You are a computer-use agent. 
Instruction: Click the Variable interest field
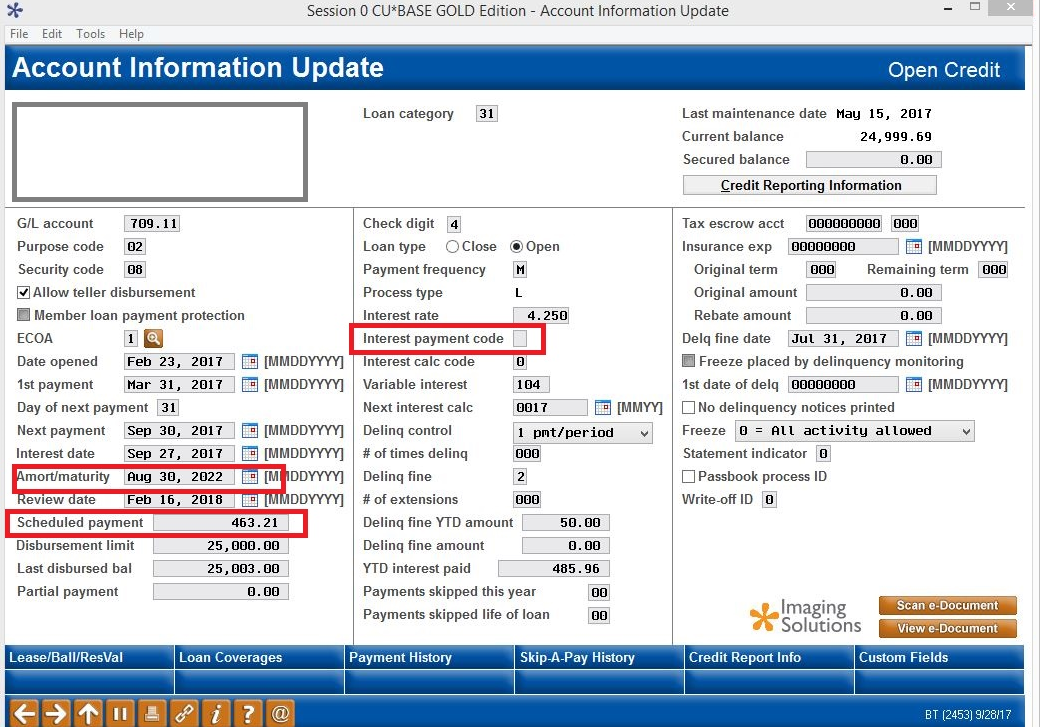[x=531, y=385]
